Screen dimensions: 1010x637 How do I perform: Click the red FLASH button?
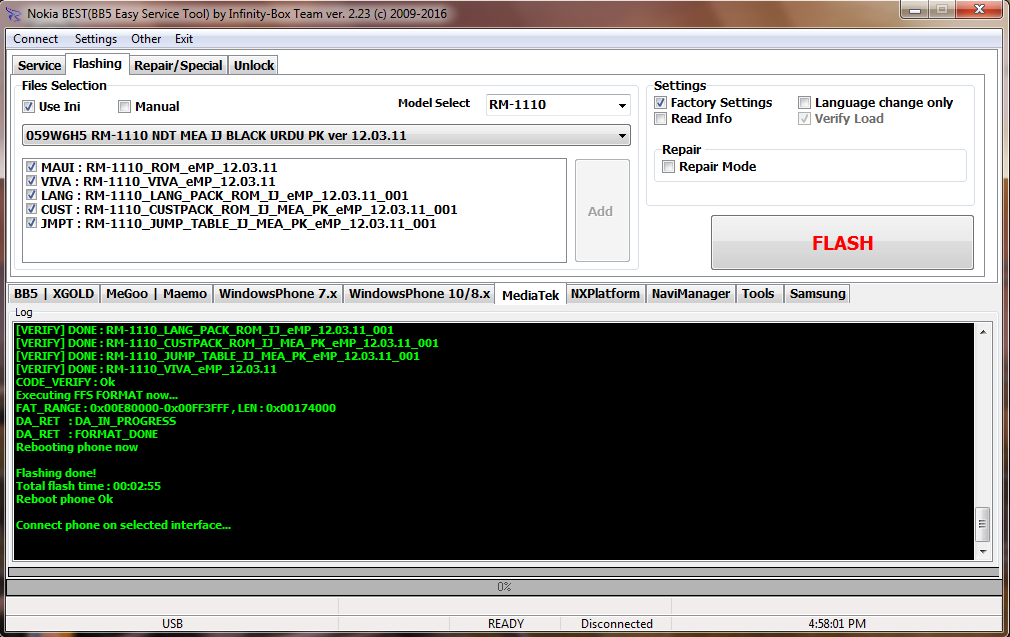(x=842, y=243)
